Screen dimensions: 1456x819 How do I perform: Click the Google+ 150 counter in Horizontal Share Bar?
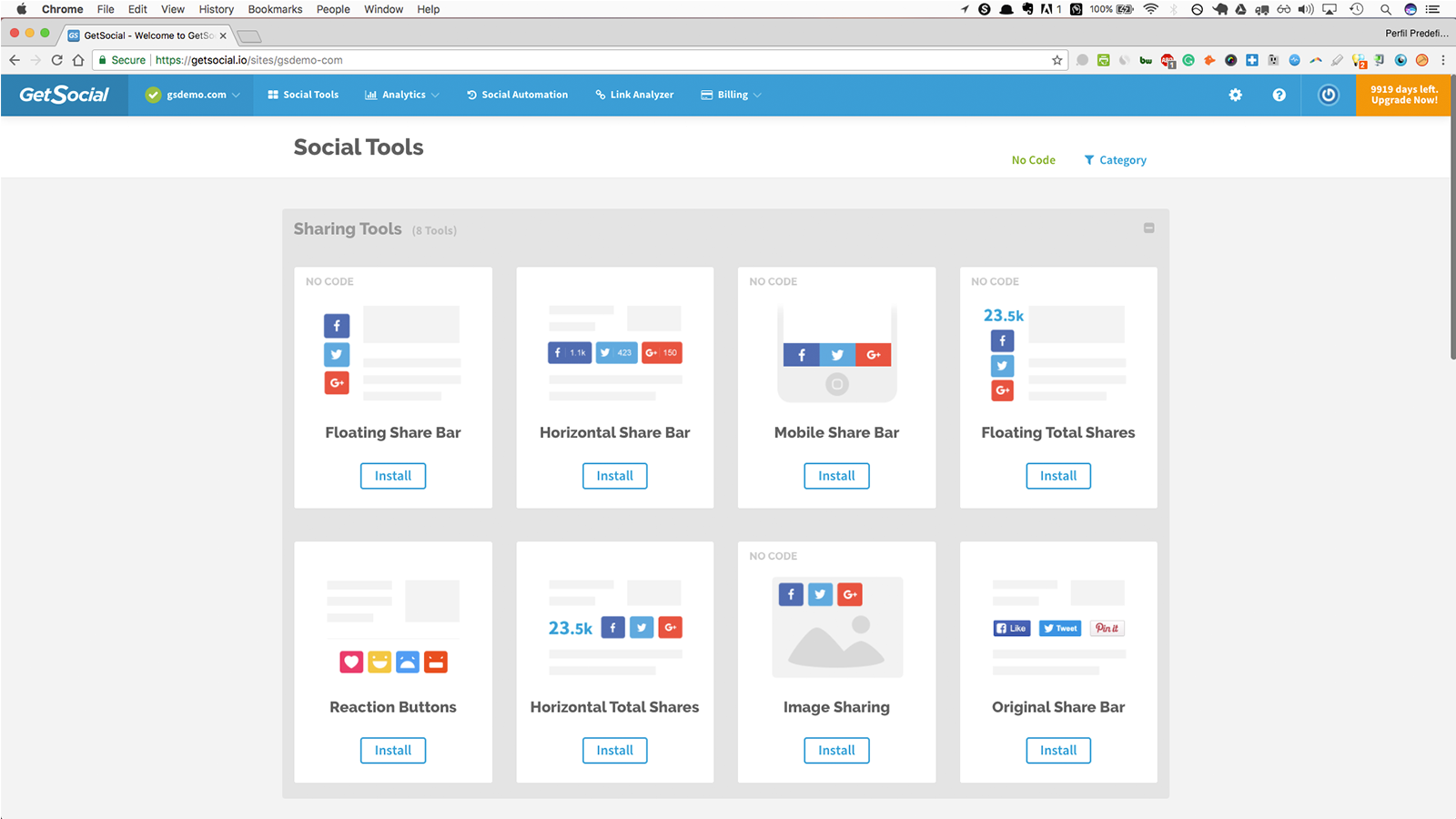pyautogui.click(x=662, y=352)
